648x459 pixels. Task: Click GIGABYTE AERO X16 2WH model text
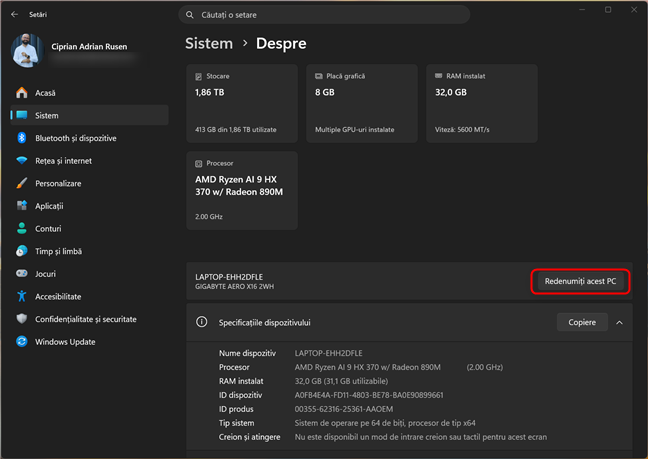pos(234,286)
